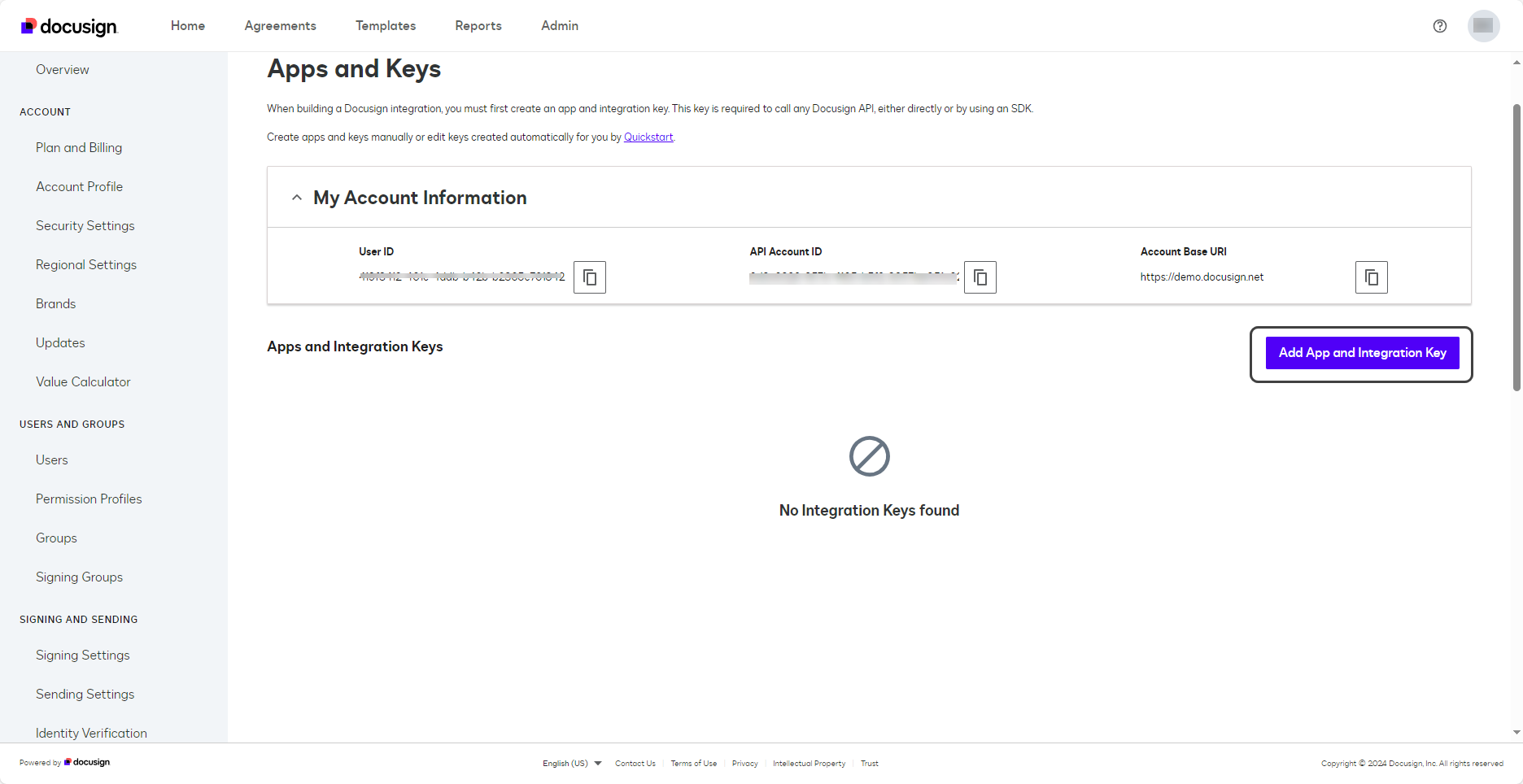Open the user profile avatar
The width and height of the screenshot is (1523, 784).
tap(1484, 26)
